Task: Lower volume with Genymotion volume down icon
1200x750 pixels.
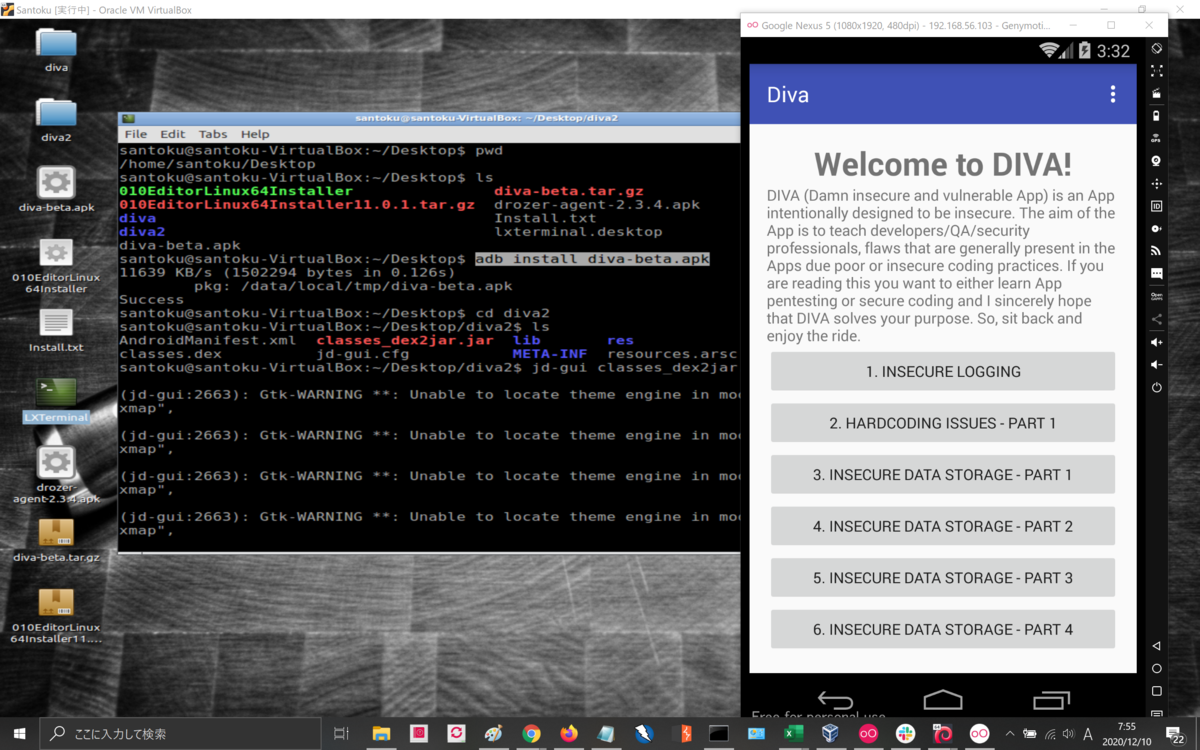Action: click(x=1156, y=365)
